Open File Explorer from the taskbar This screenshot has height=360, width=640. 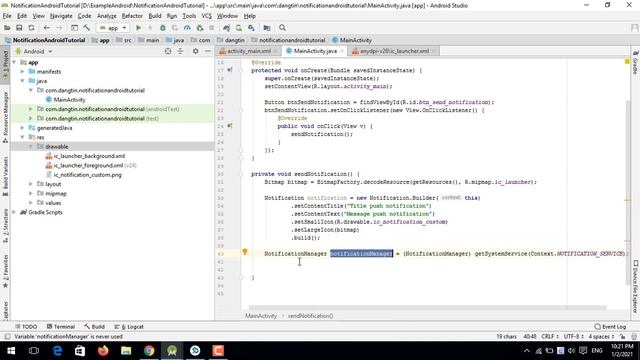coord(126,351)
